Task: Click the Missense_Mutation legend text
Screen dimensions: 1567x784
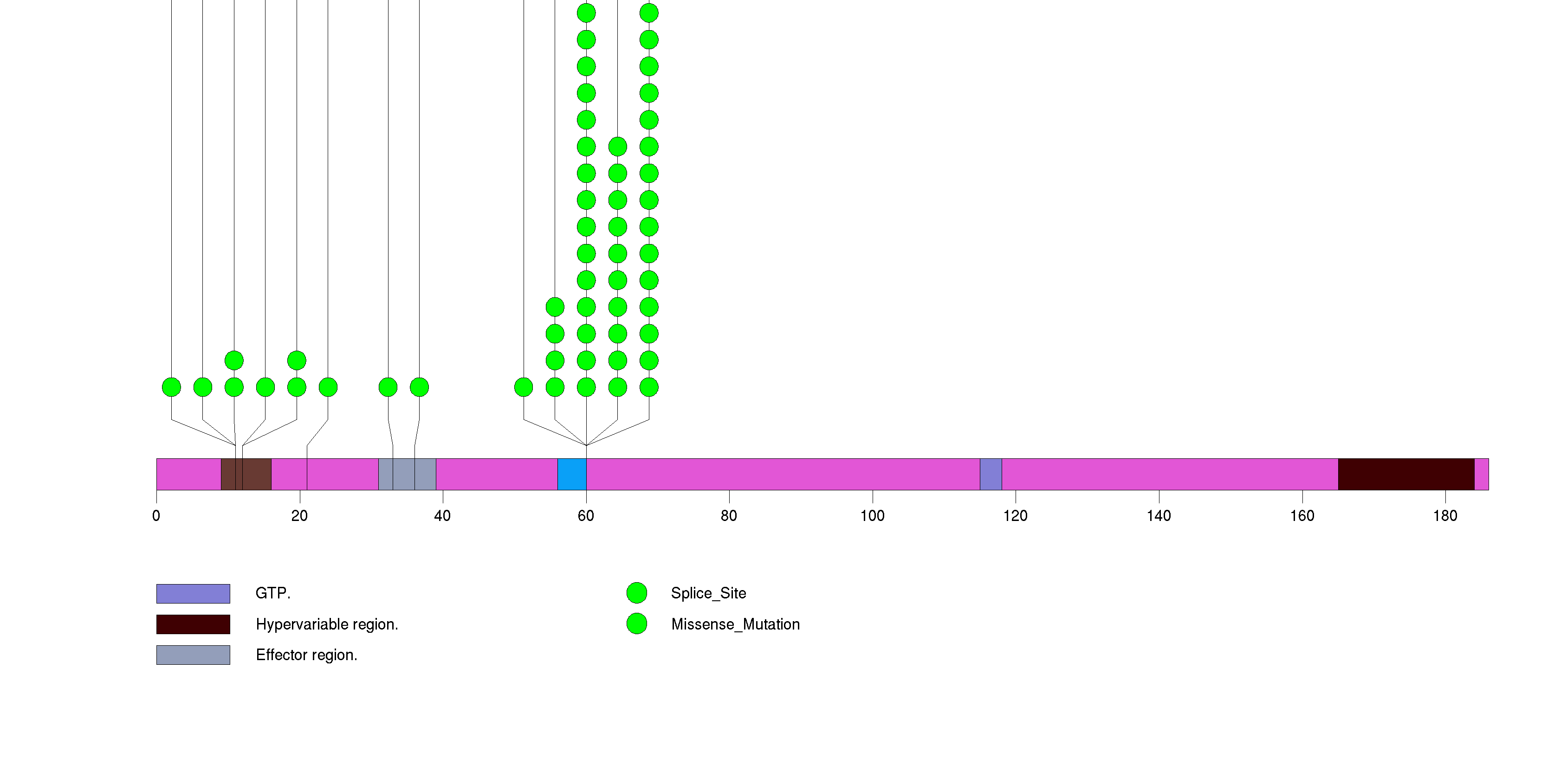Action: click(x=735, y=624)
